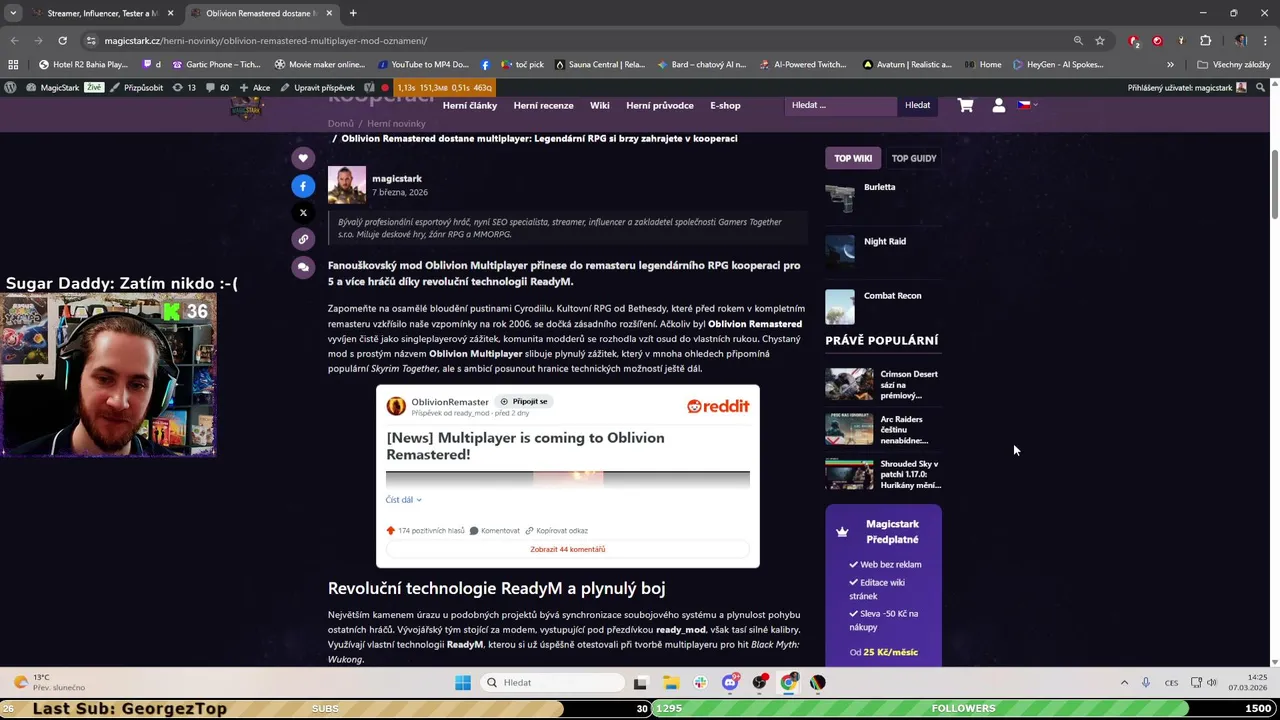Copy article link via chain icon
This screenshot has width=1280, height=720.
click(303, 239)
